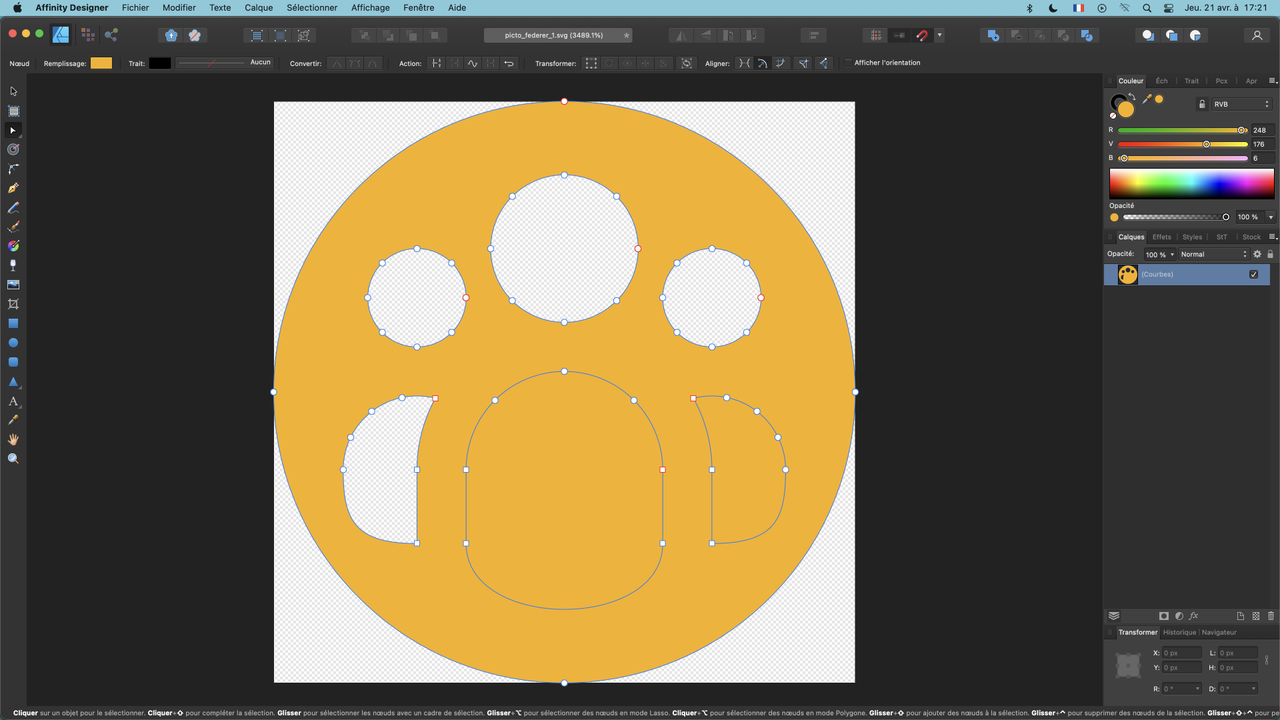
Task: Toggle visibility of the (Courbes) layer
Action: tap(1253, 274)
